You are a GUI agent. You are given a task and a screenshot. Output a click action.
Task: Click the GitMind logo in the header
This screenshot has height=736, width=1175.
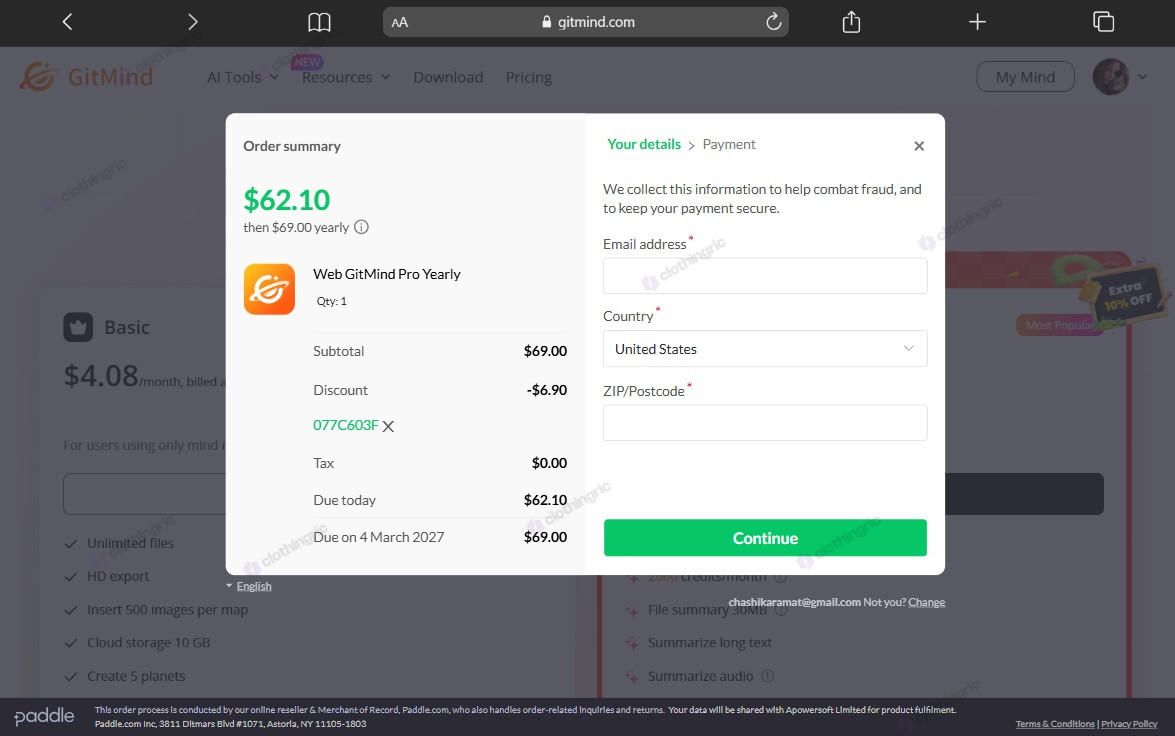coord(86,76)
